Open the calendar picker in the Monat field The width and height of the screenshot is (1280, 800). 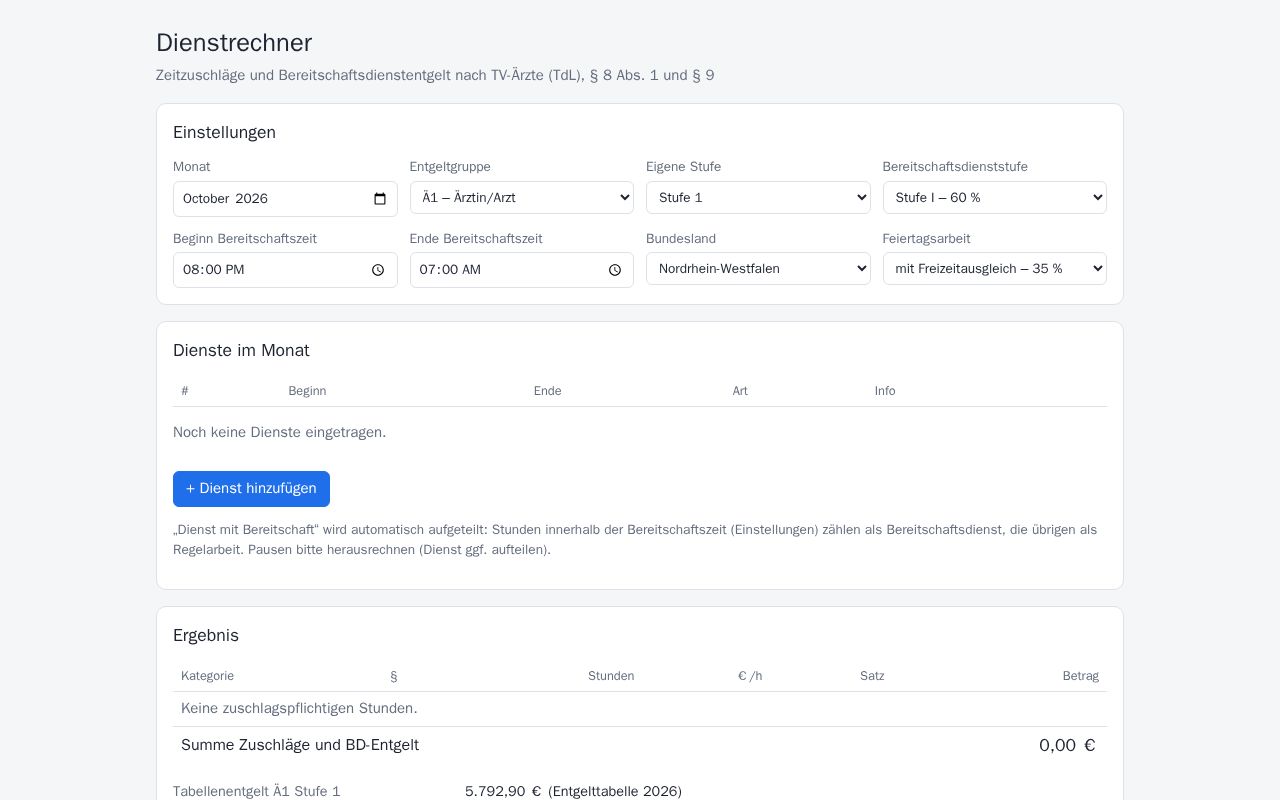click(x=380, y=199)
